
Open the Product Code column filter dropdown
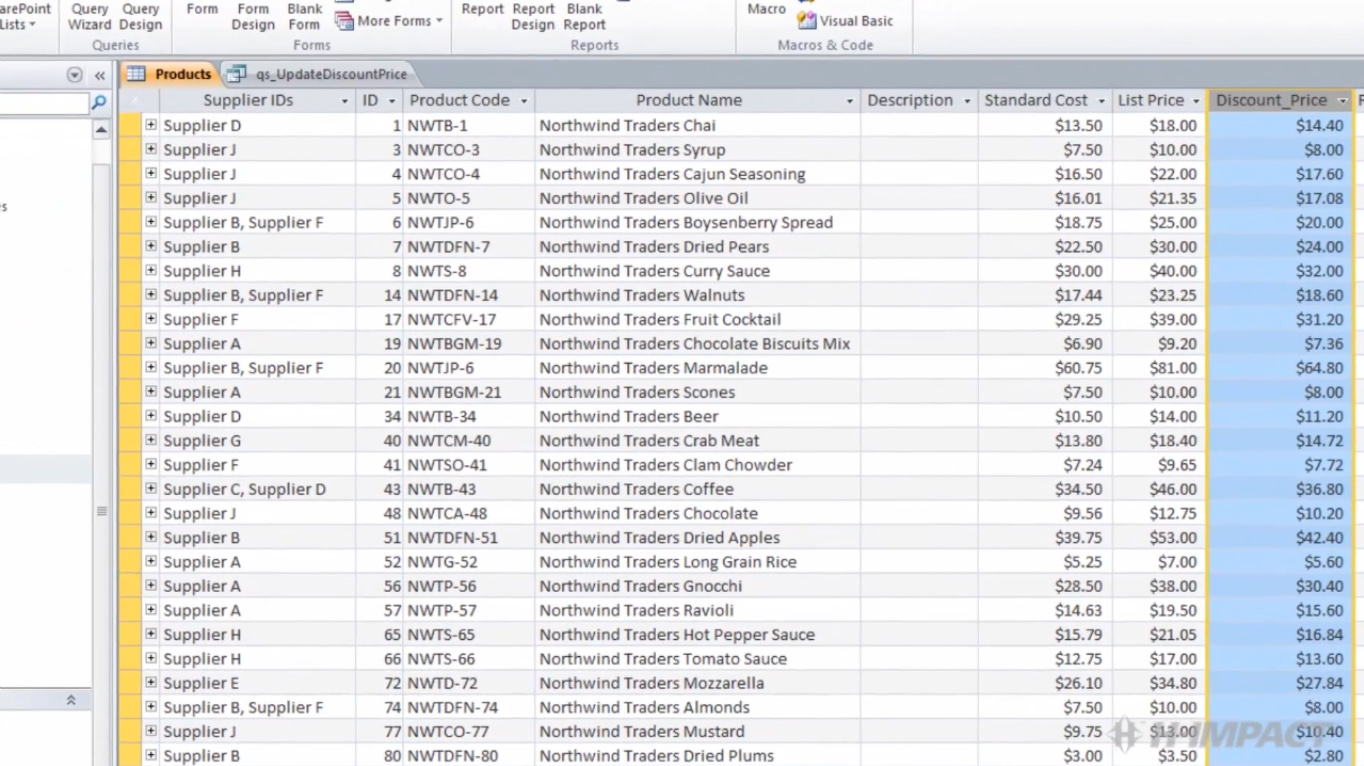524,101
